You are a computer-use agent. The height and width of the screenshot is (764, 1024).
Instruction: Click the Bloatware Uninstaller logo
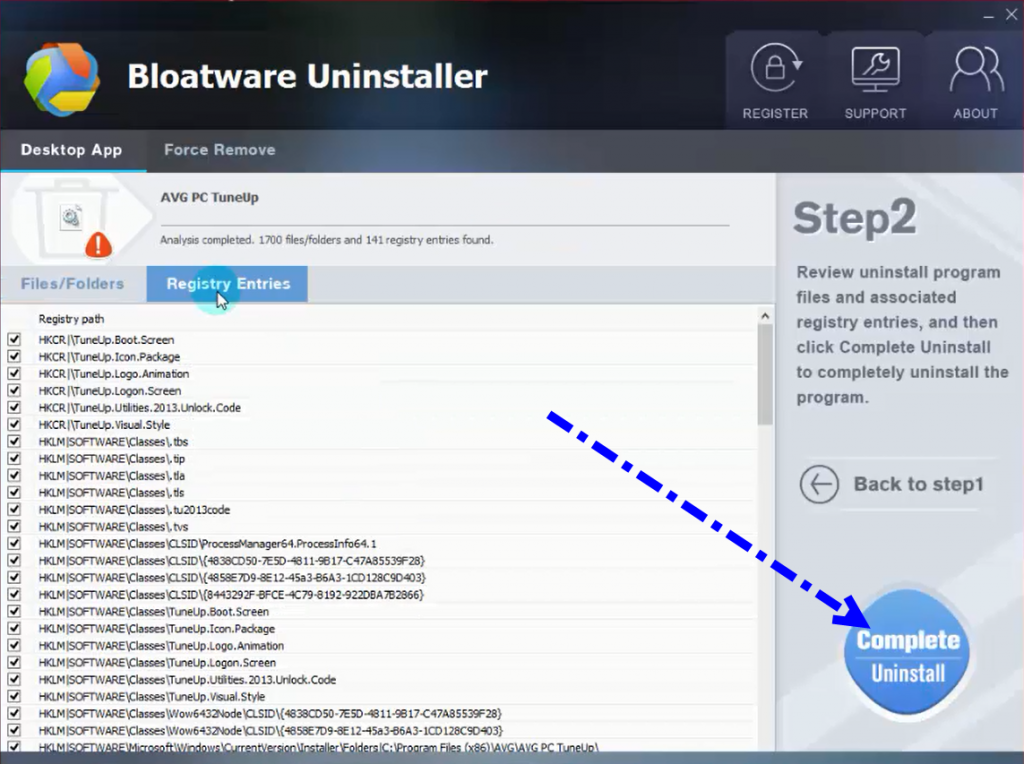coord(62,78)
